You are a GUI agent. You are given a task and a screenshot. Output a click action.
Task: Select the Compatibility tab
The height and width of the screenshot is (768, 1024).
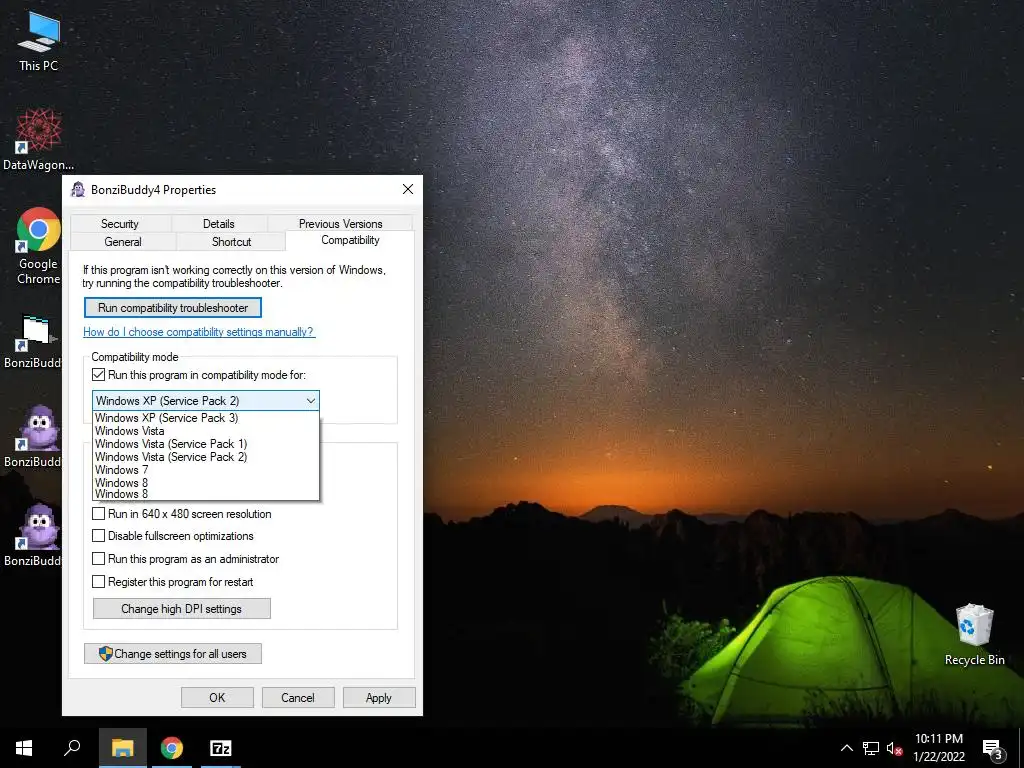350,240
